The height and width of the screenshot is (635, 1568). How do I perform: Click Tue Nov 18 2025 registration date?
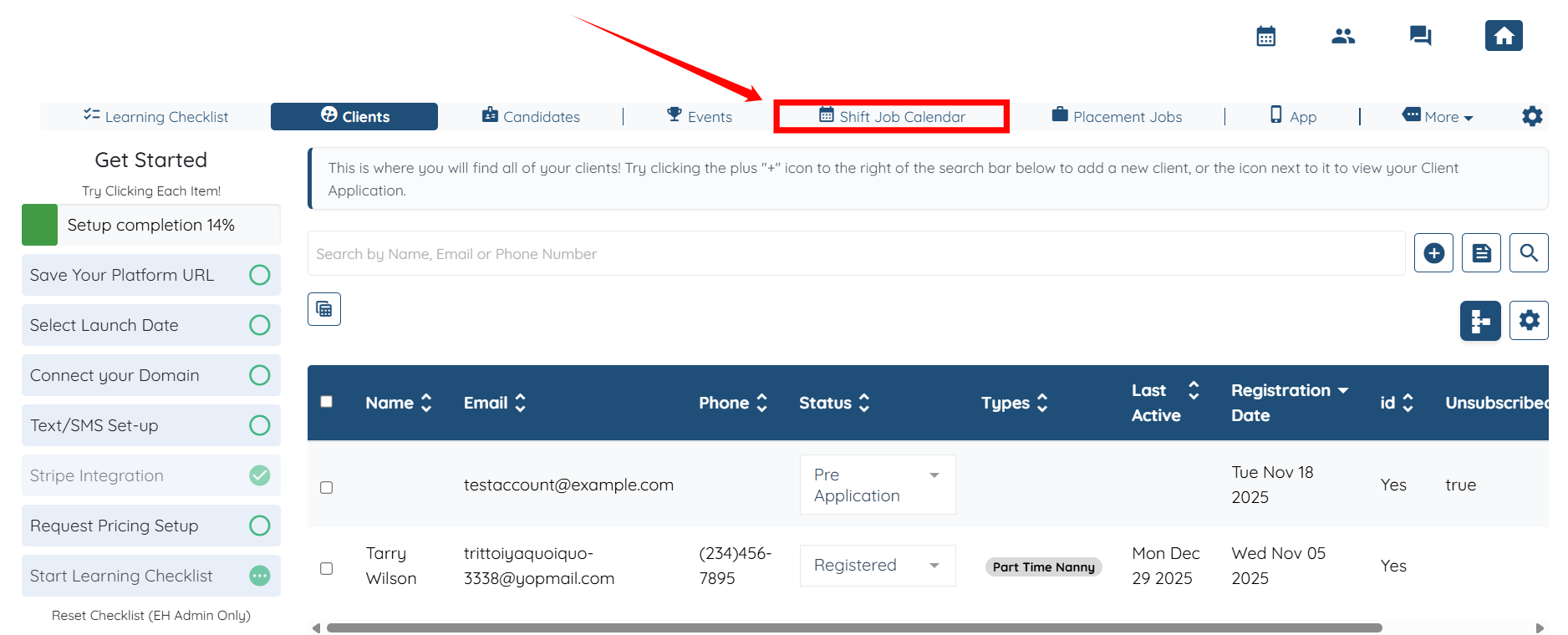pyautogui.click(x=1272, y=485)
